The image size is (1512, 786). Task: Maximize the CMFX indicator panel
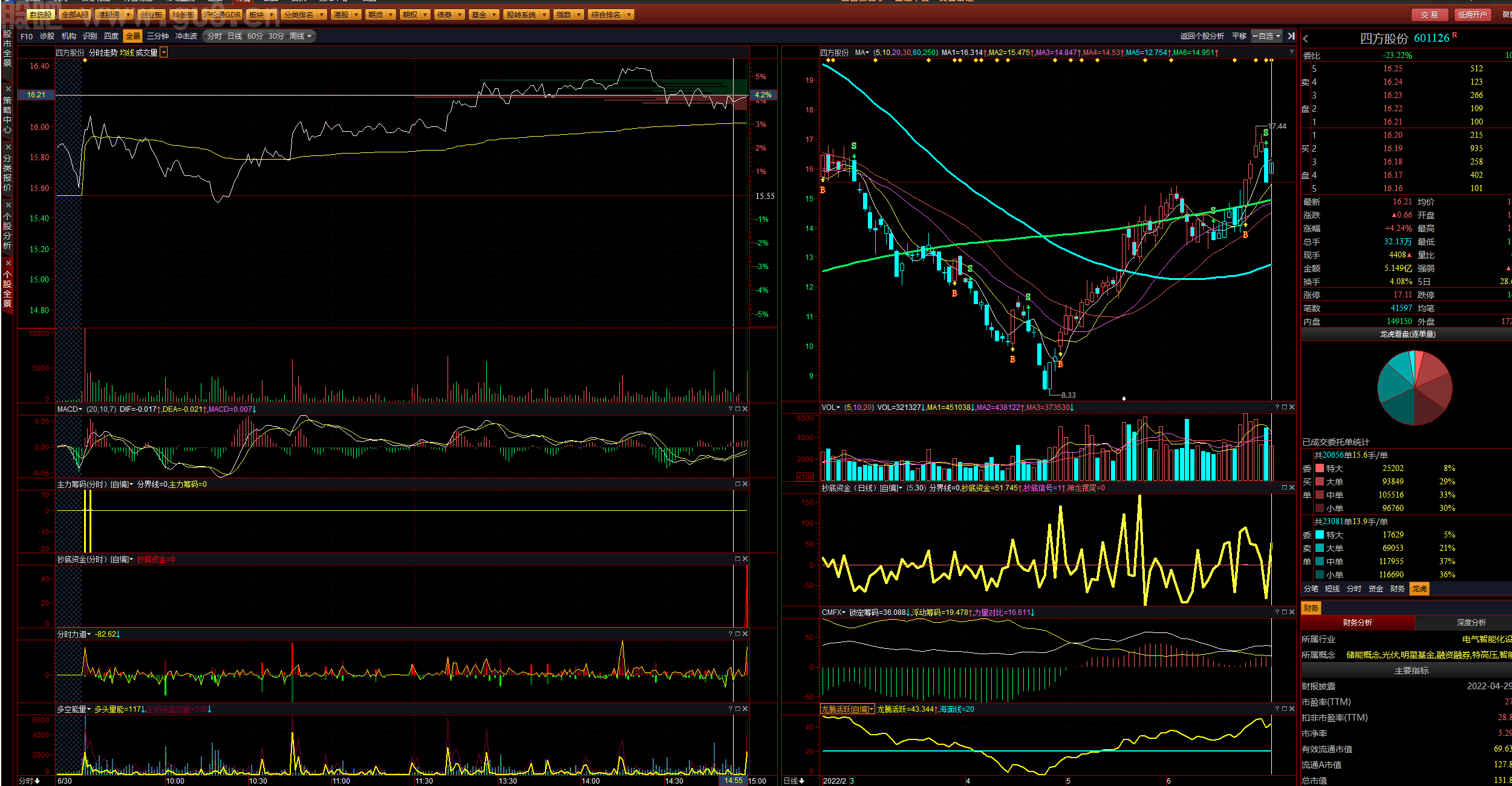[1285, 612]
